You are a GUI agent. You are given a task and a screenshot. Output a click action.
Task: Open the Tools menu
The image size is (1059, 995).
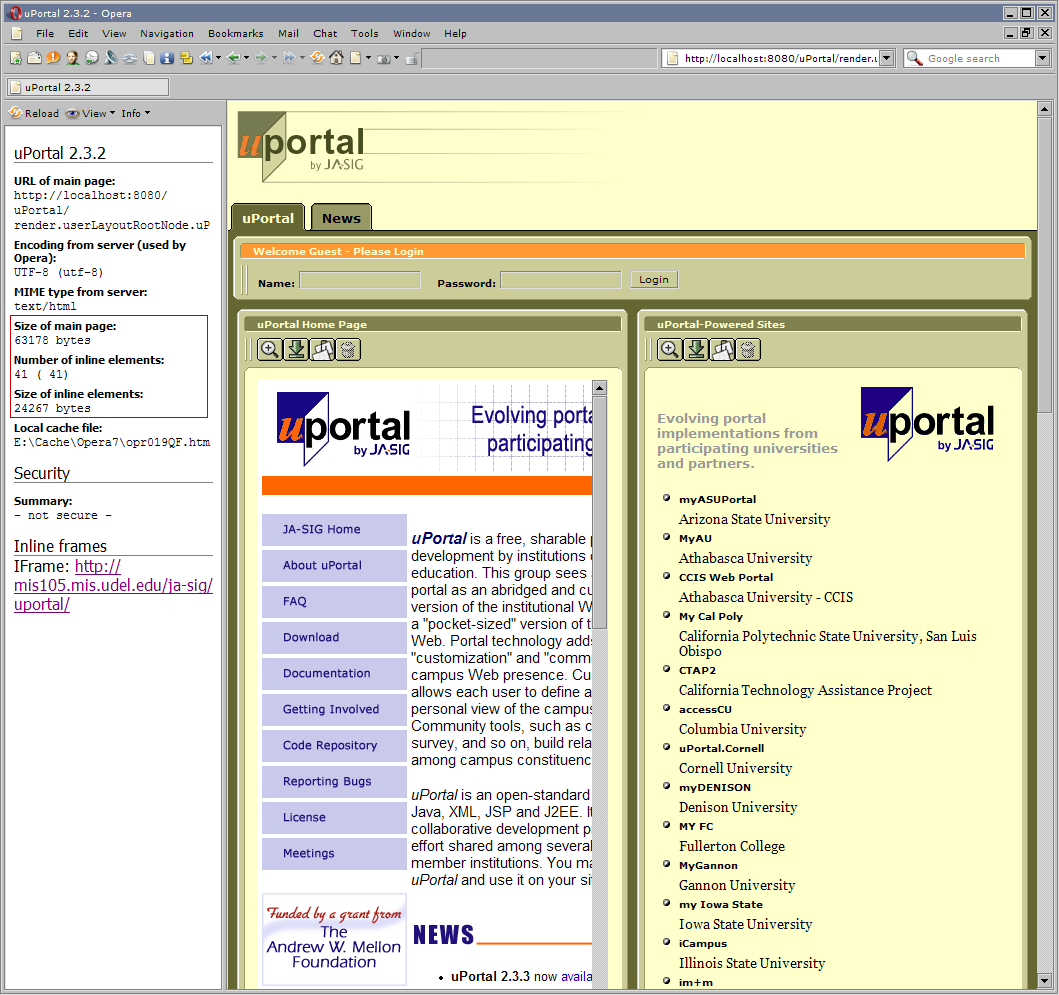point(365,33)
